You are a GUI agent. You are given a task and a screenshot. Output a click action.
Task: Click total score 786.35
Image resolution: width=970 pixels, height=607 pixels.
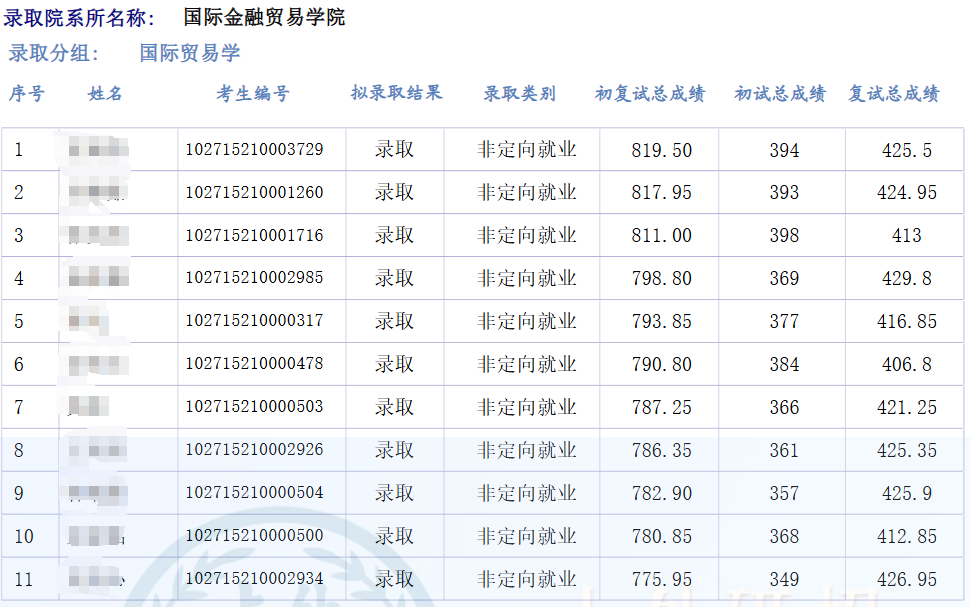[661, 450]
